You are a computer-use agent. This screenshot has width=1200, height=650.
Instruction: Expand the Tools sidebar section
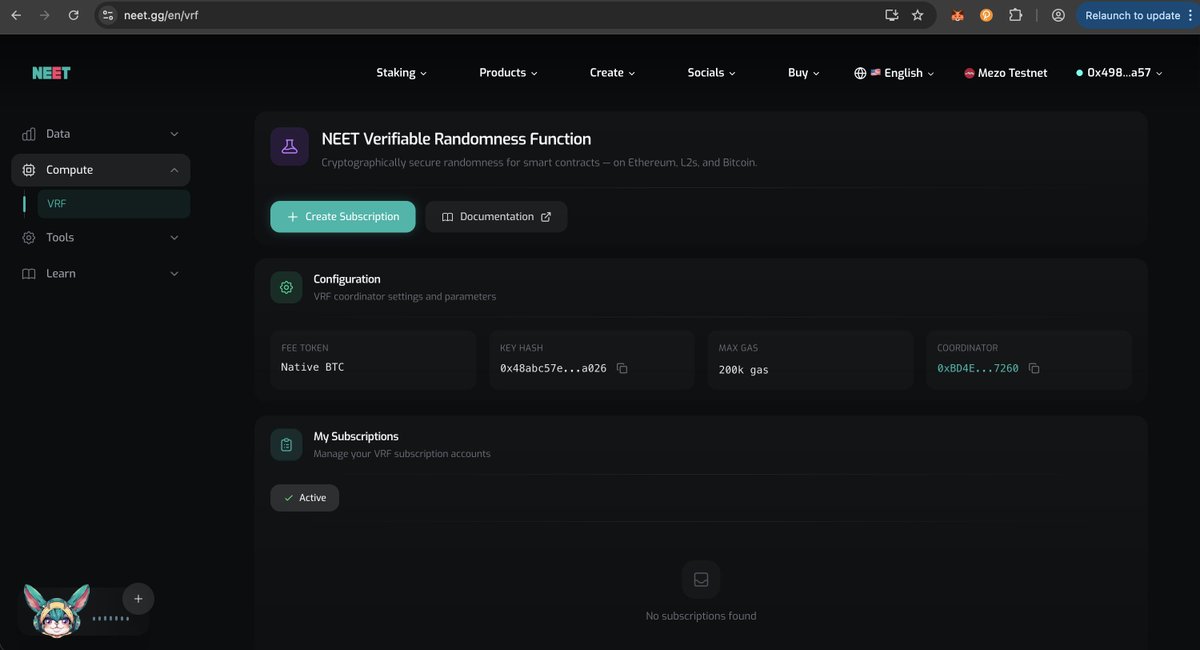click(101, 237)
